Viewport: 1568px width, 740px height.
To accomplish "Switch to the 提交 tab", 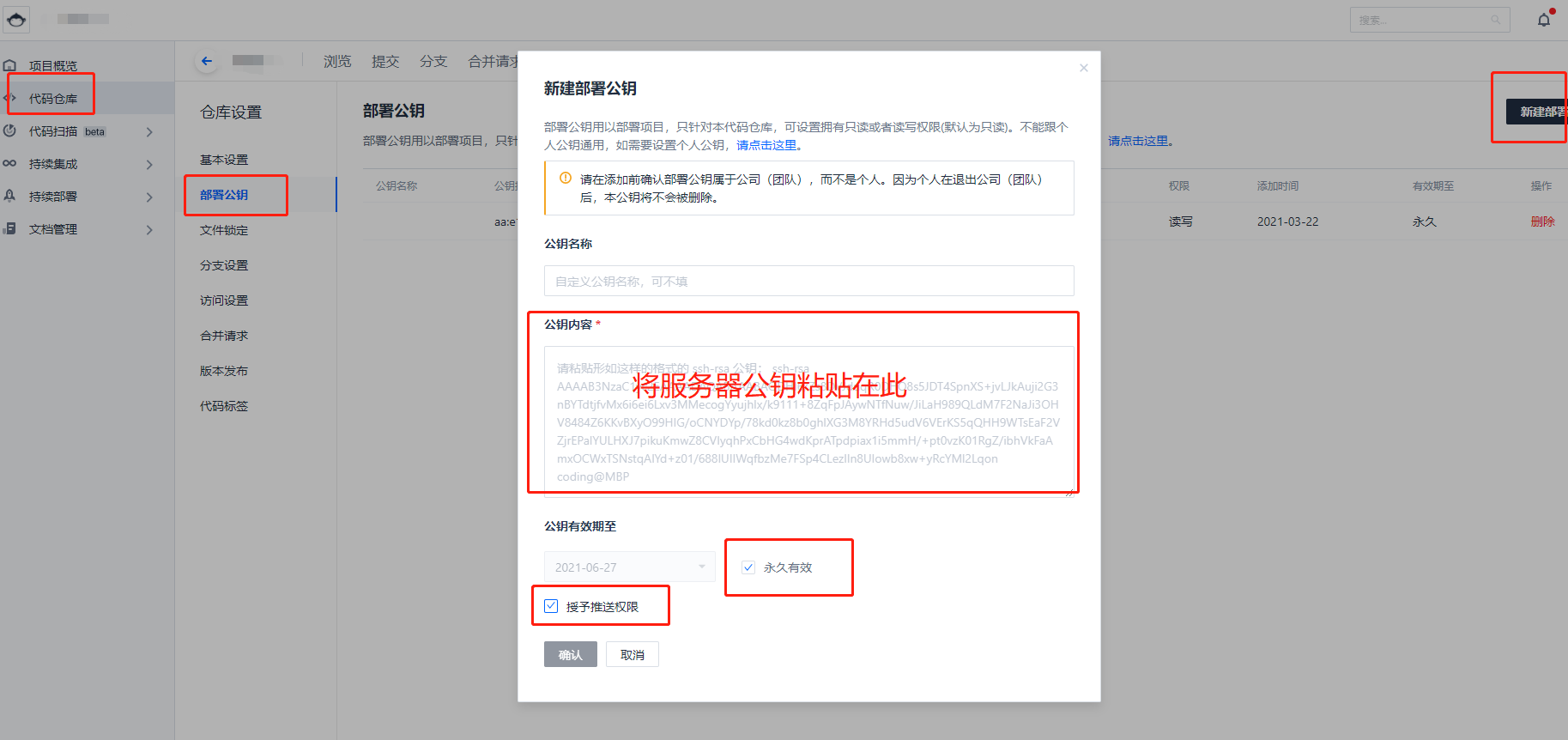I will point(385,62).
